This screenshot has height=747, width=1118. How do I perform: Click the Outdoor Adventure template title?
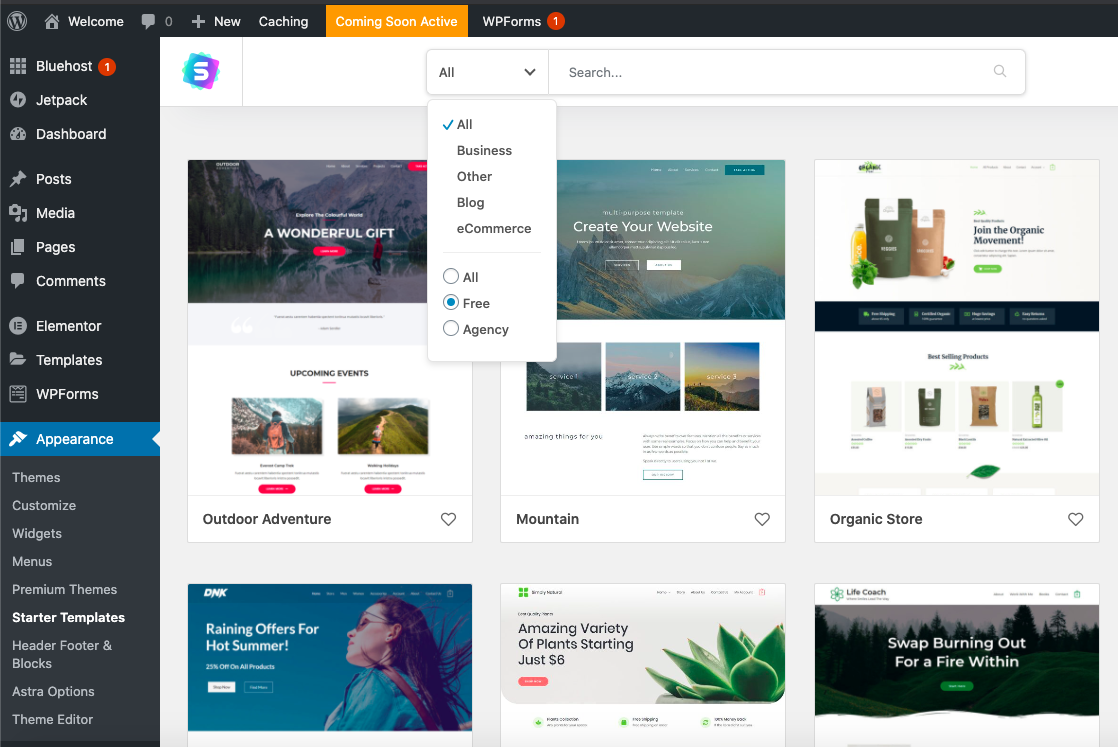pyautogui.click(x=267, y=519)
